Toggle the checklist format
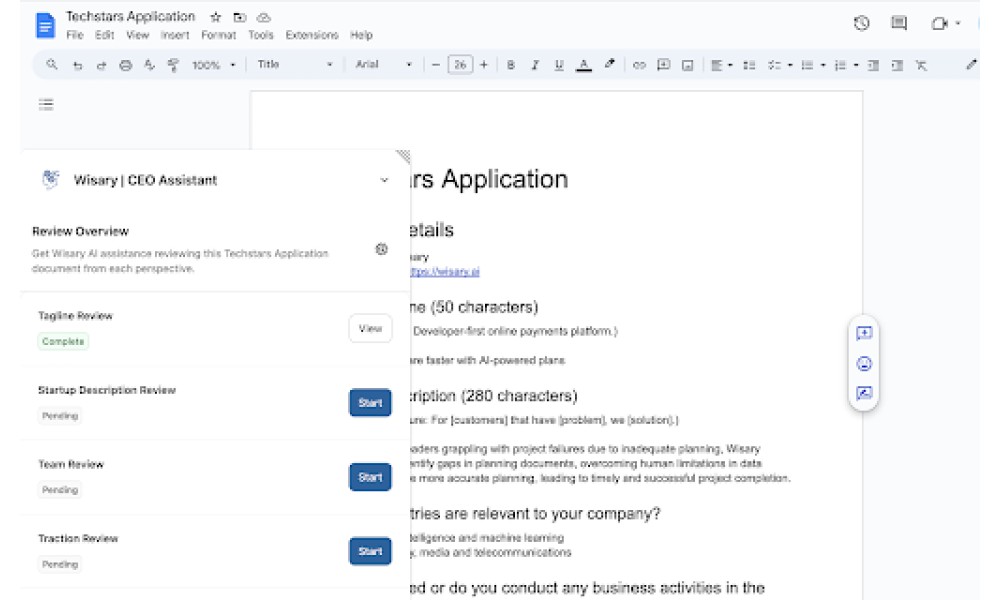This screenshot has width=1000, height=600. [774, 65]
